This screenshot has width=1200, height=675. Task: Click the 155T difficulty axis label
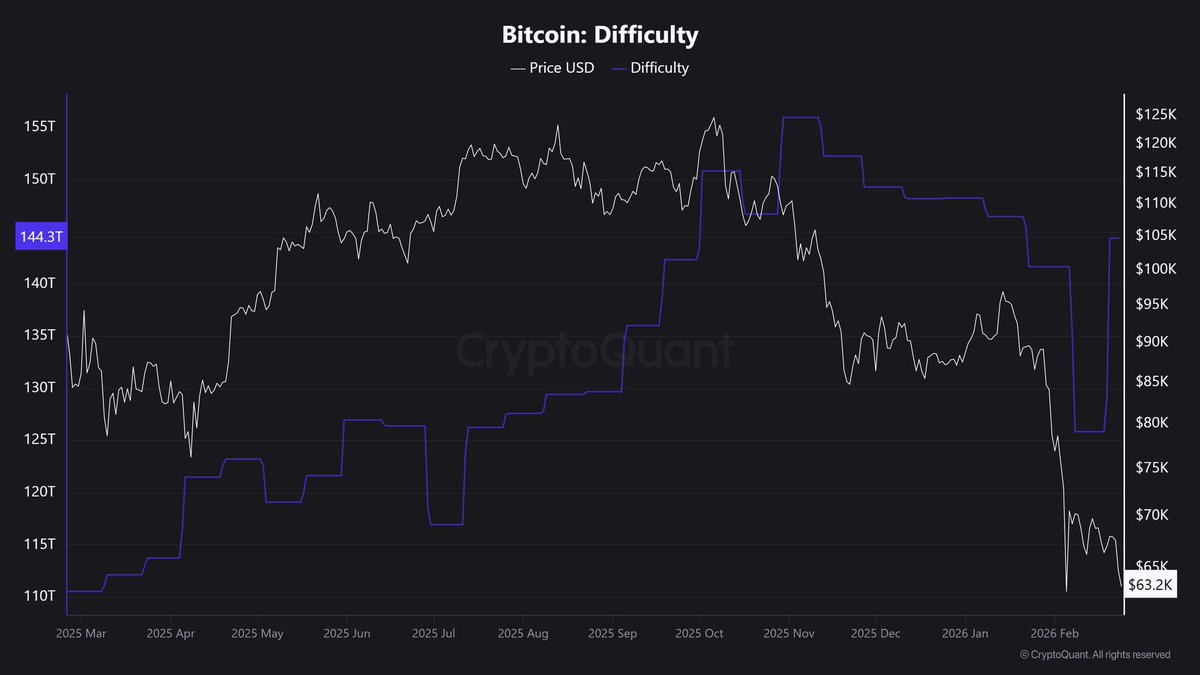point(40,127)
